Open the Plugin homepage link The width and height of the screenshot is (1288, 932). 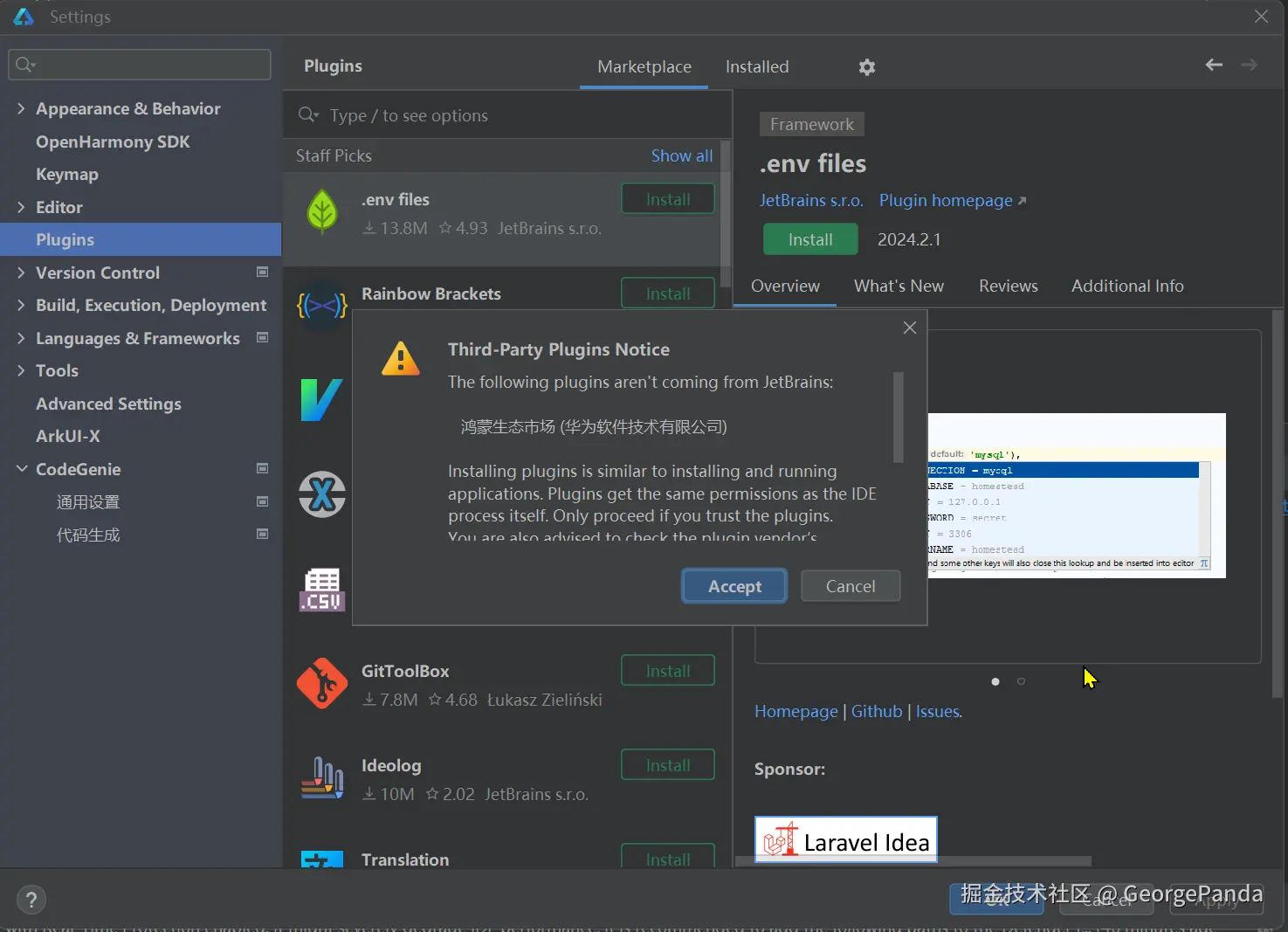coord(953,201)
